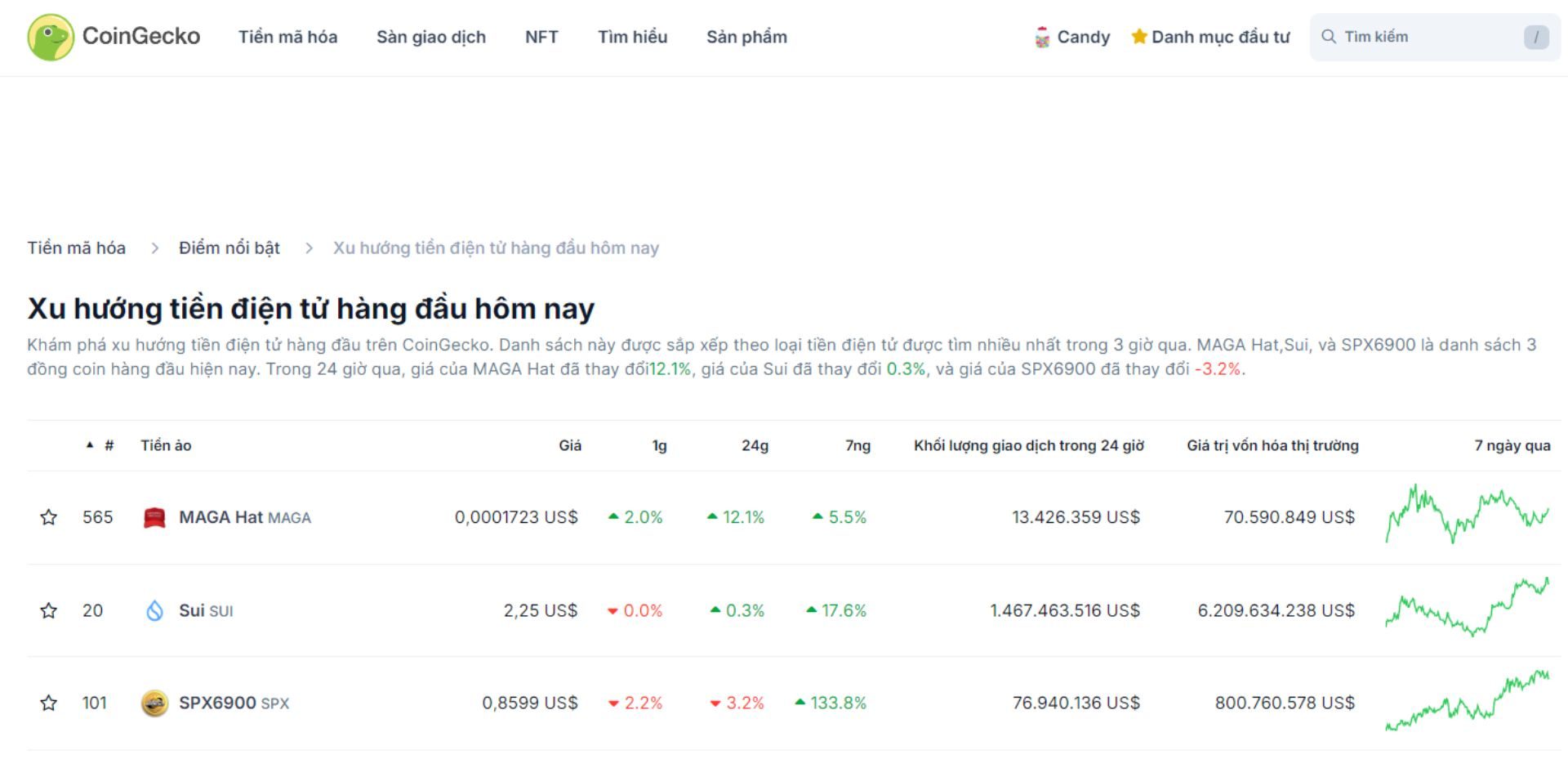Open the Tìm hiểu menu item
This screenshot has height=768, width=1568.
(x=632, y=37)
